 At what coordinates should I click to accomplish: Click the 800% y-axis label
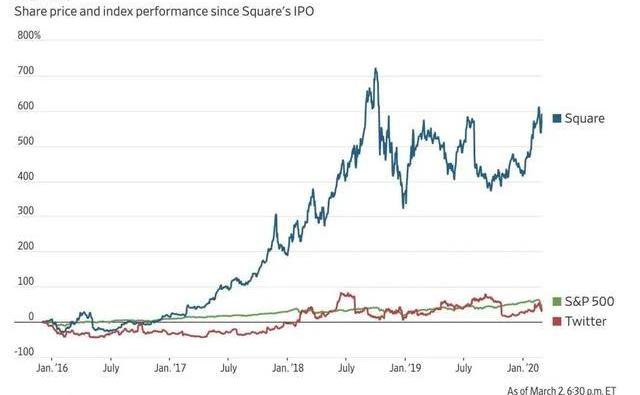coord(29,36)
